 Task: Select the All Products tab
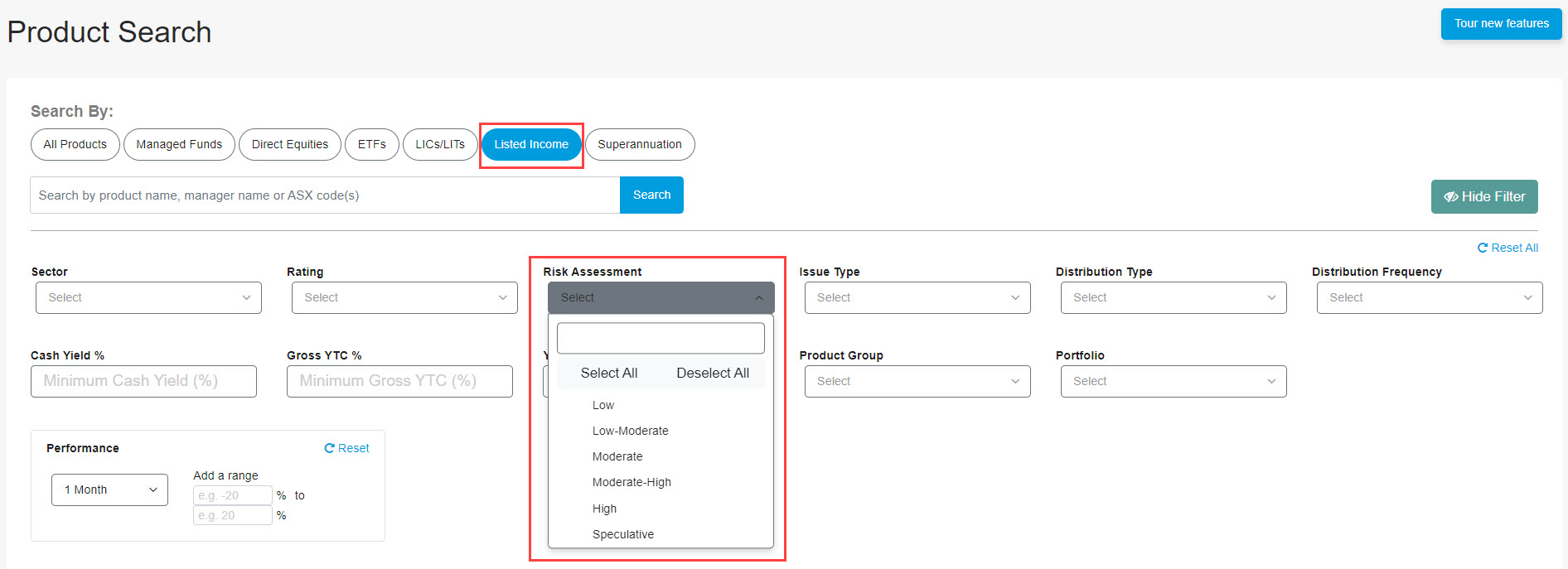click(75, 144)
